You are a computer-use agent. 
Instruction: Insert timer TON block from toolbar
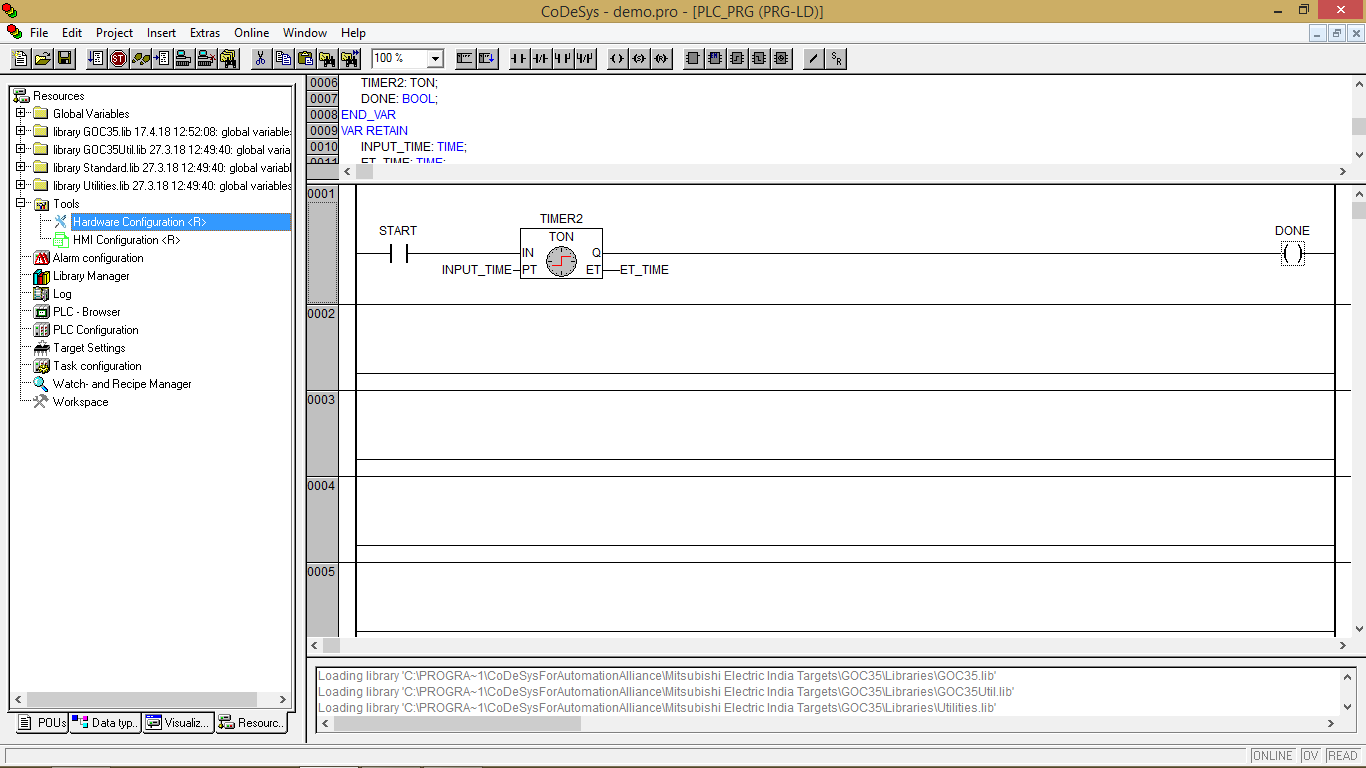[x=781, y=58]
